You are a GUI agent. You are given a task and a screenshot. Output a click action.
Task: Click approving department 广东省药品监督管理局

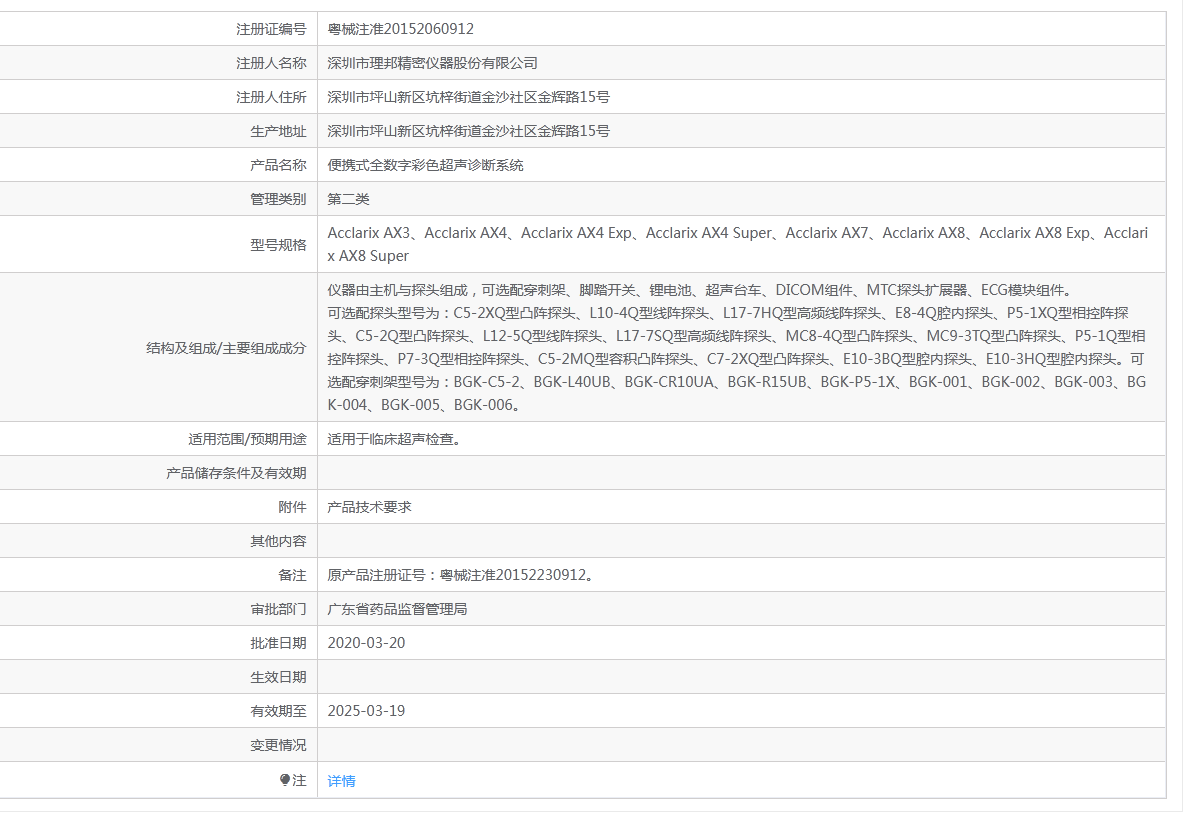[397, 609]
